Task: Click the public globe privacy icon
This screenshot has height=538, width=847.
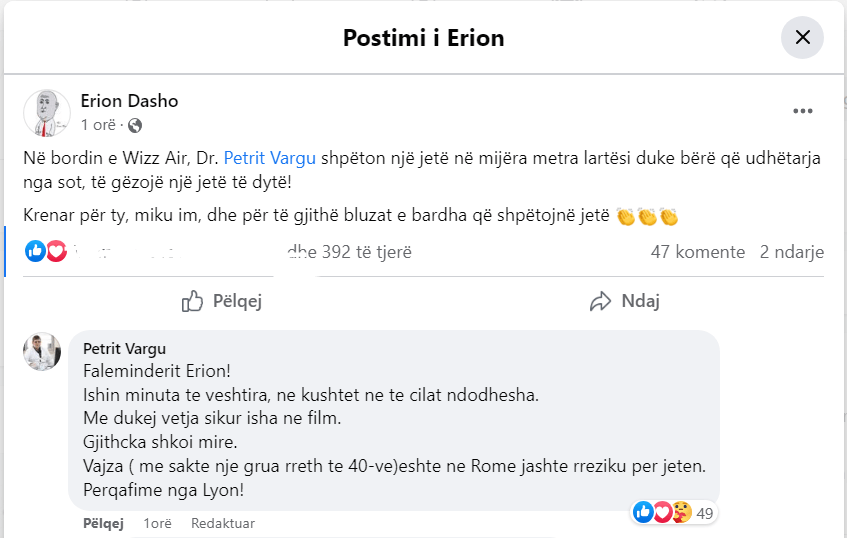Action: pos(135,125)
